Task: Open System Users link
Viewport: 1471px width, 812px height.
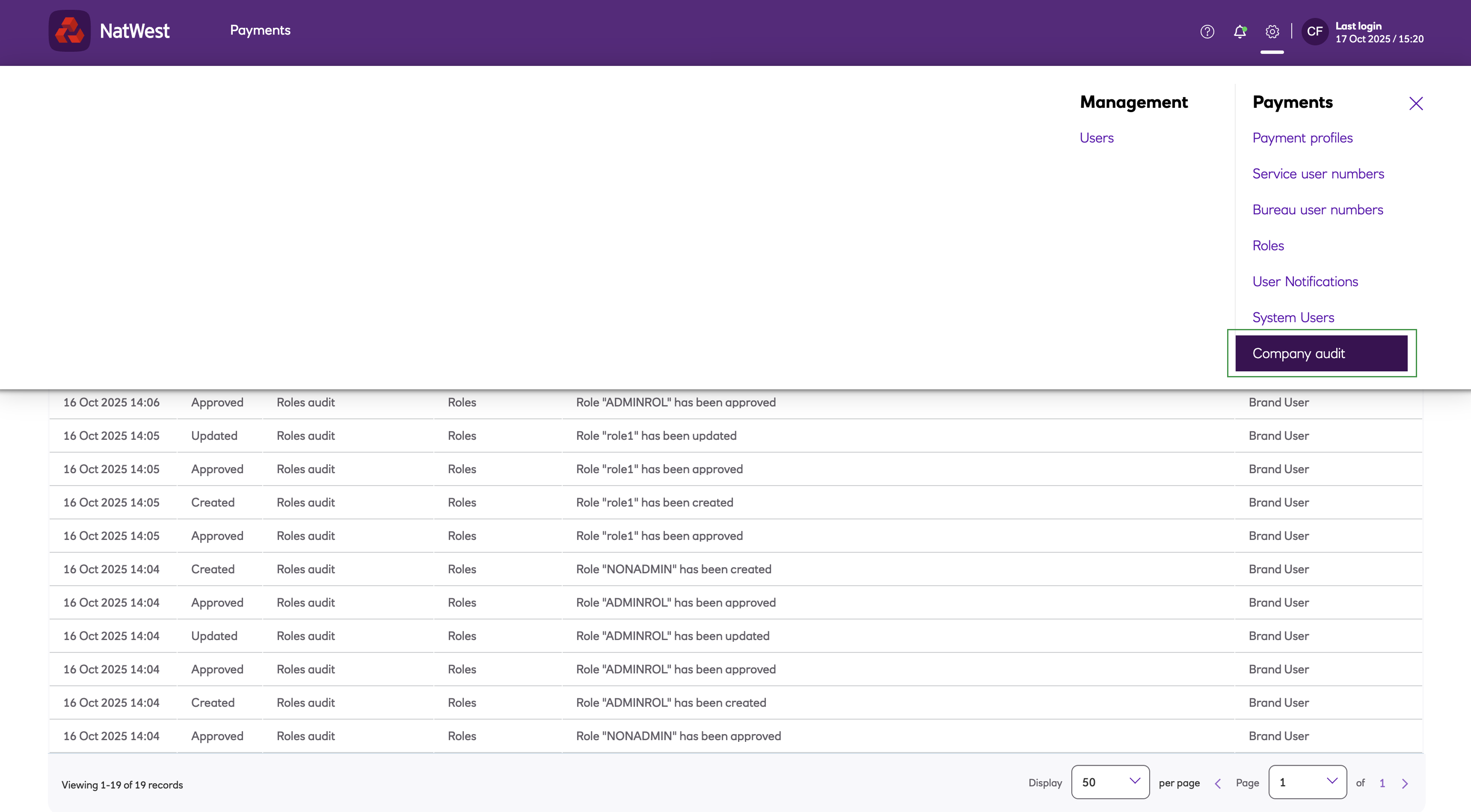Action: (1293, 317)
